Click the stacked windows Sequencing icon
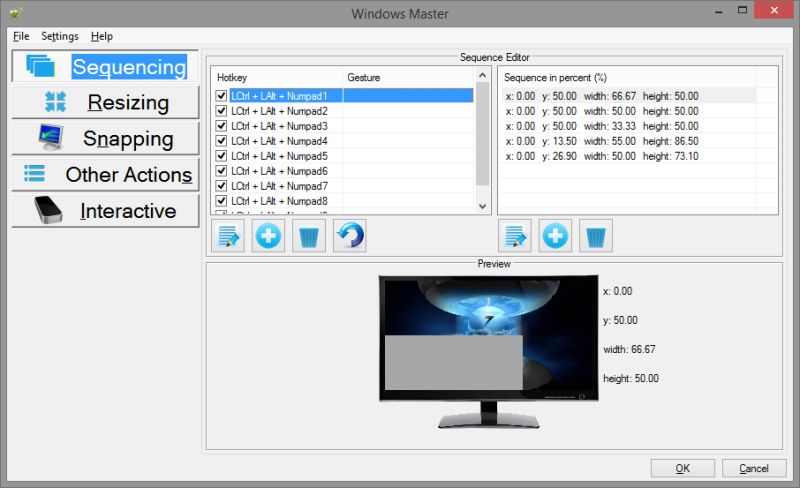Viewport: 800px width, 488px height. tap(40, 66)
